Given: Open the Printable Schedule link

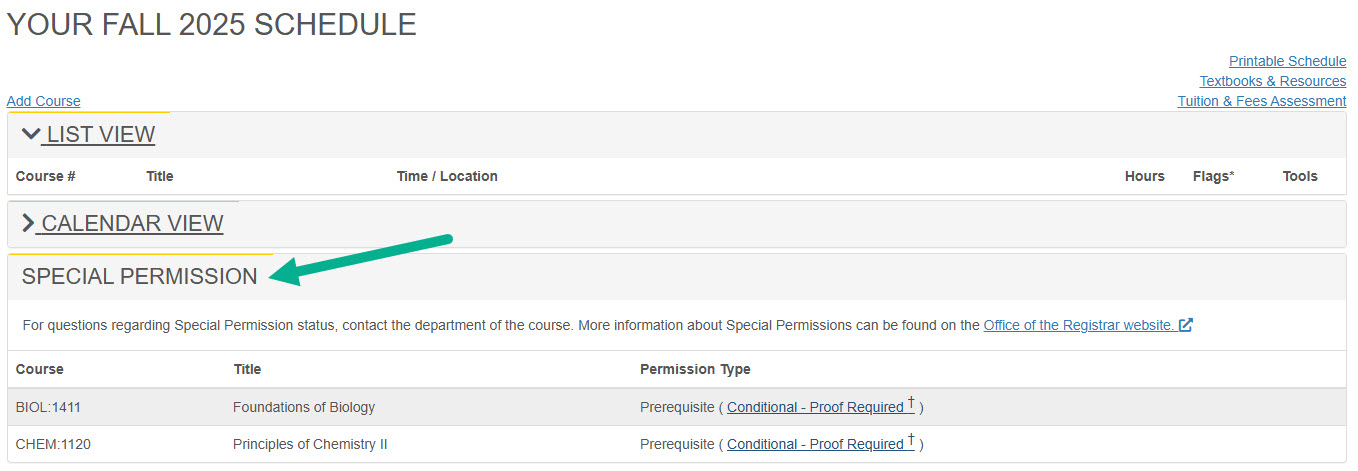Looking at the screenshot, I should tap(1287, 61).
